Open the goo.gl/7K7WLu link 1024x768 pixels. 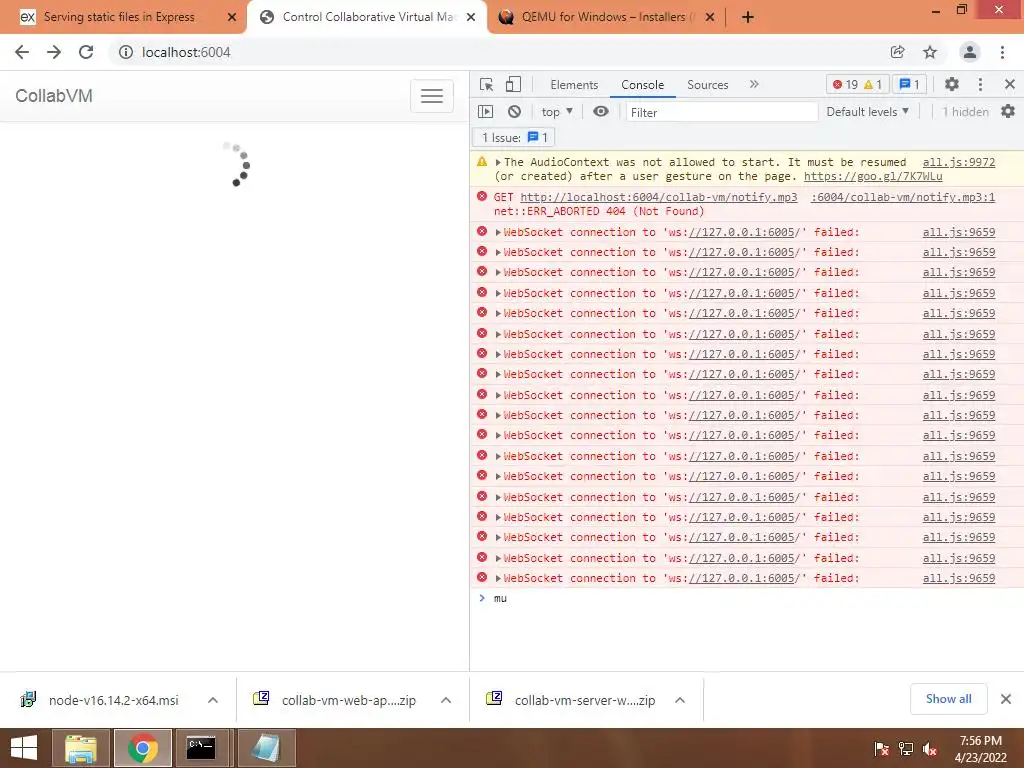[x=873, y=176]
